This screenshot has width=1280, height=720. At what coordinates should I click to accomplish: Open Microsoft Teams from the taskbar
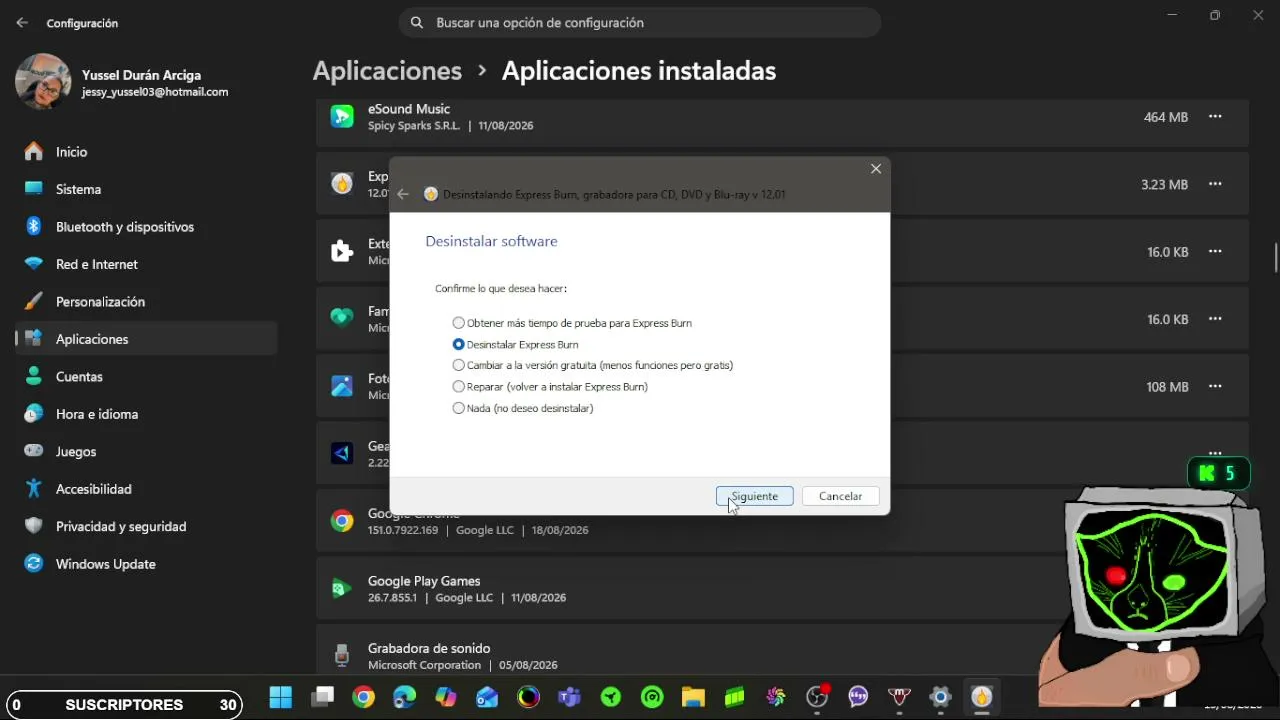click(569, 697)
